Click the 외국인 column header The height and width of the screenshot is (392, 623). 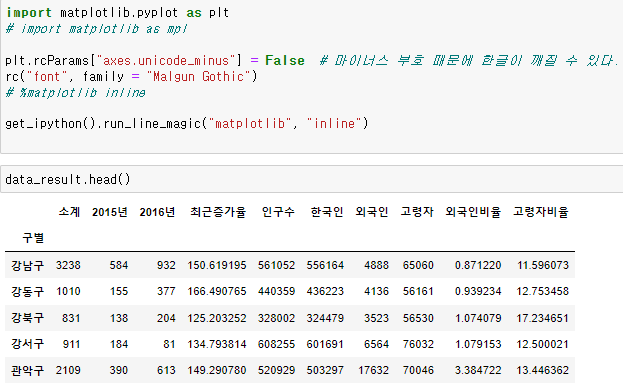[x=371, y=212]
